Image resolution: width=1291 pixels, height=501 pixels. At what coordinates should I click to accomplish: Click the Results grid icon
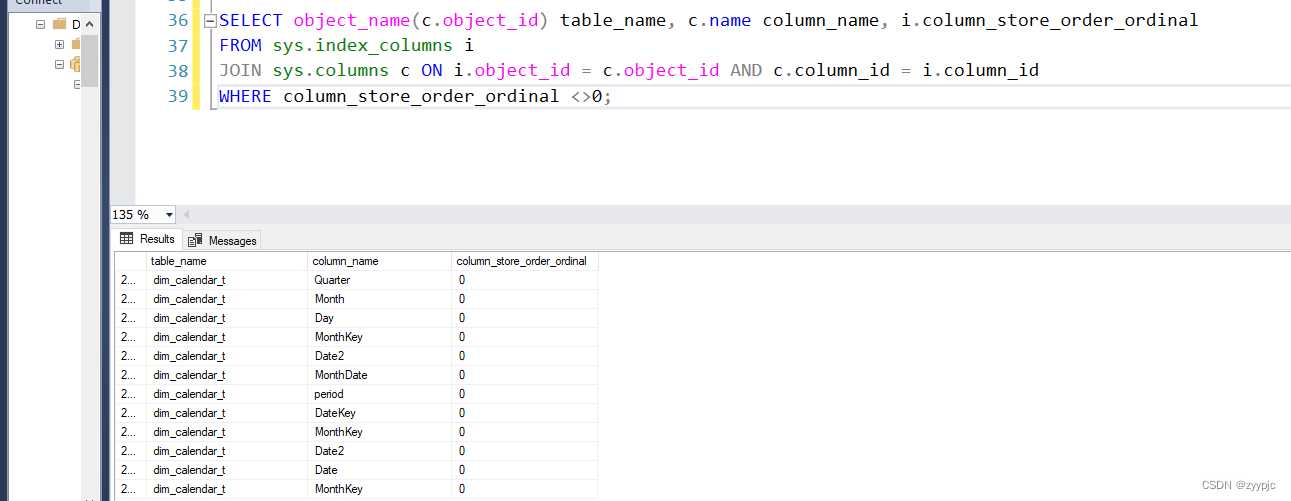click(127, 239)
